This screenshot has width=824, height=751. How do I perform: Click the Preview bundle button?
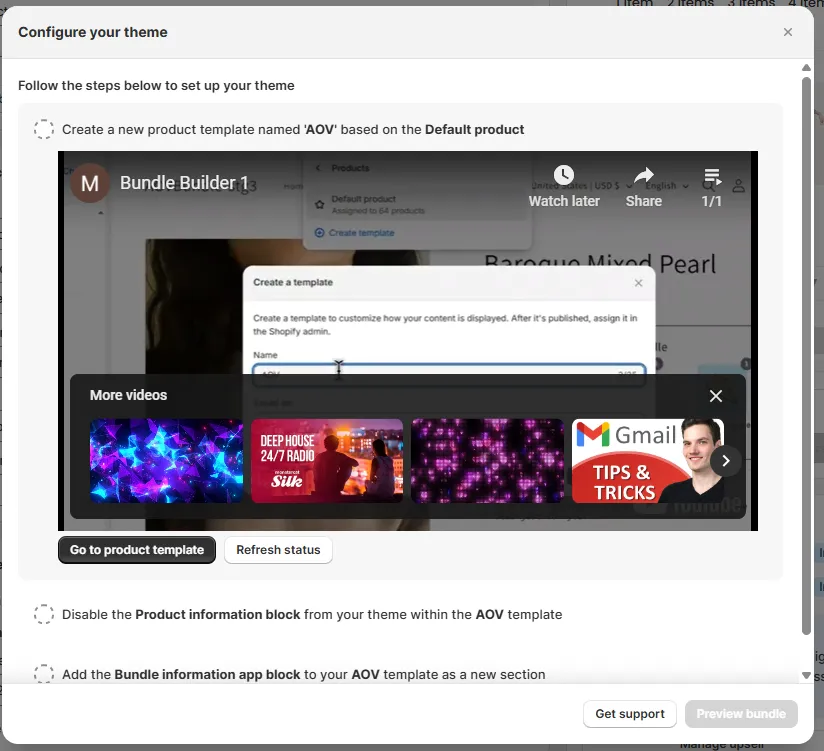(x=741, y=714)
